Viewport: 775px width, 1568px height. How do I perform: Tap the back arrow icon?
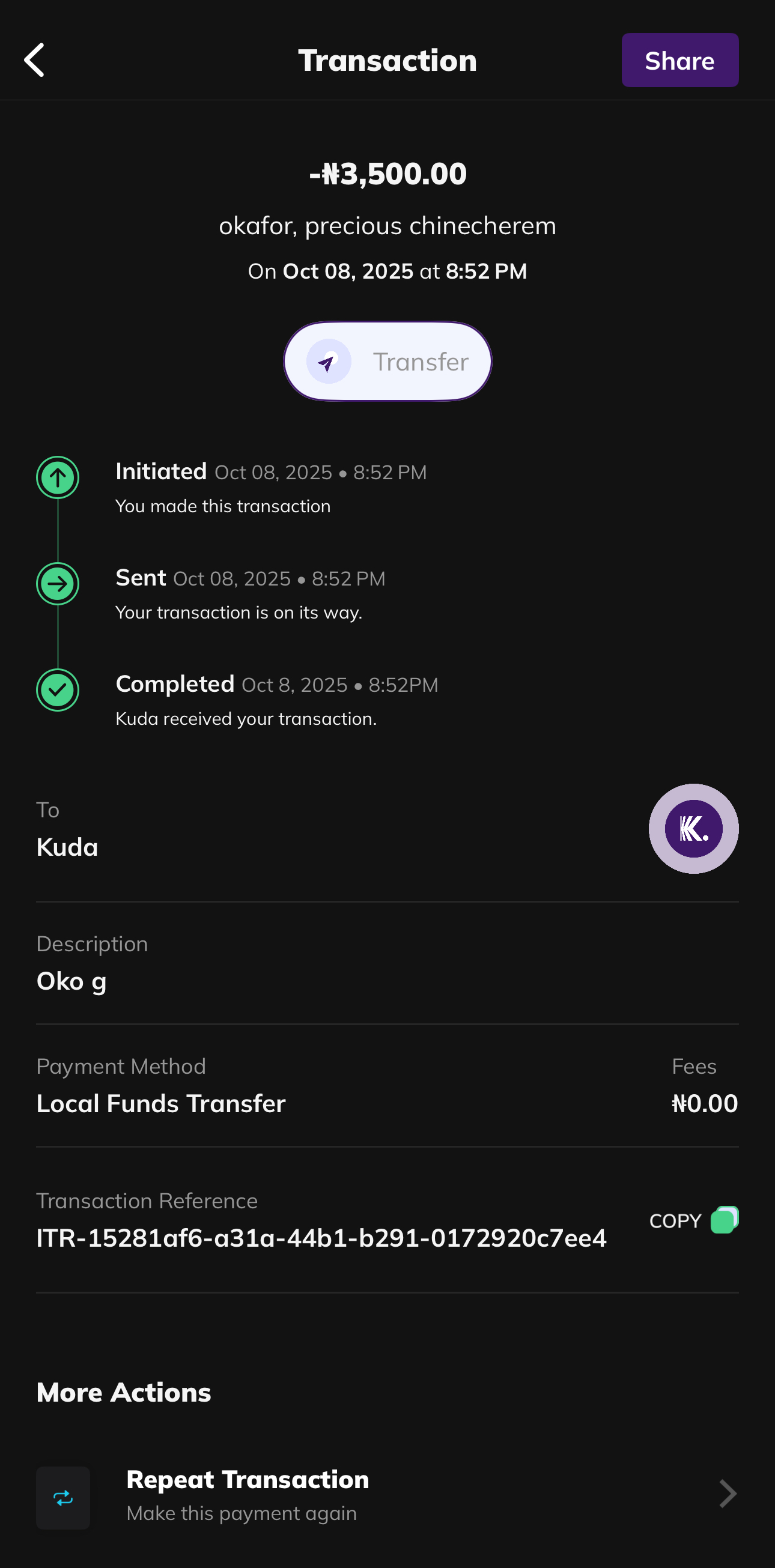coord(35,60)
